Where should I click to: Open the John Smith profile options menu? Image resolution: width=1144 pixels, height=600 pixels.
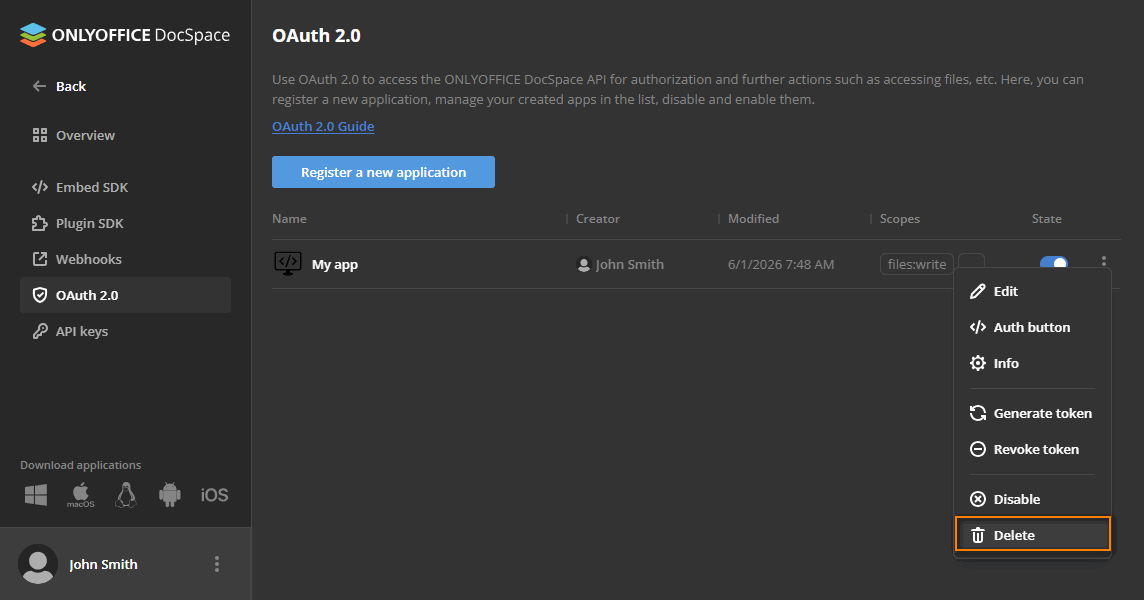[x=217, y=564]
